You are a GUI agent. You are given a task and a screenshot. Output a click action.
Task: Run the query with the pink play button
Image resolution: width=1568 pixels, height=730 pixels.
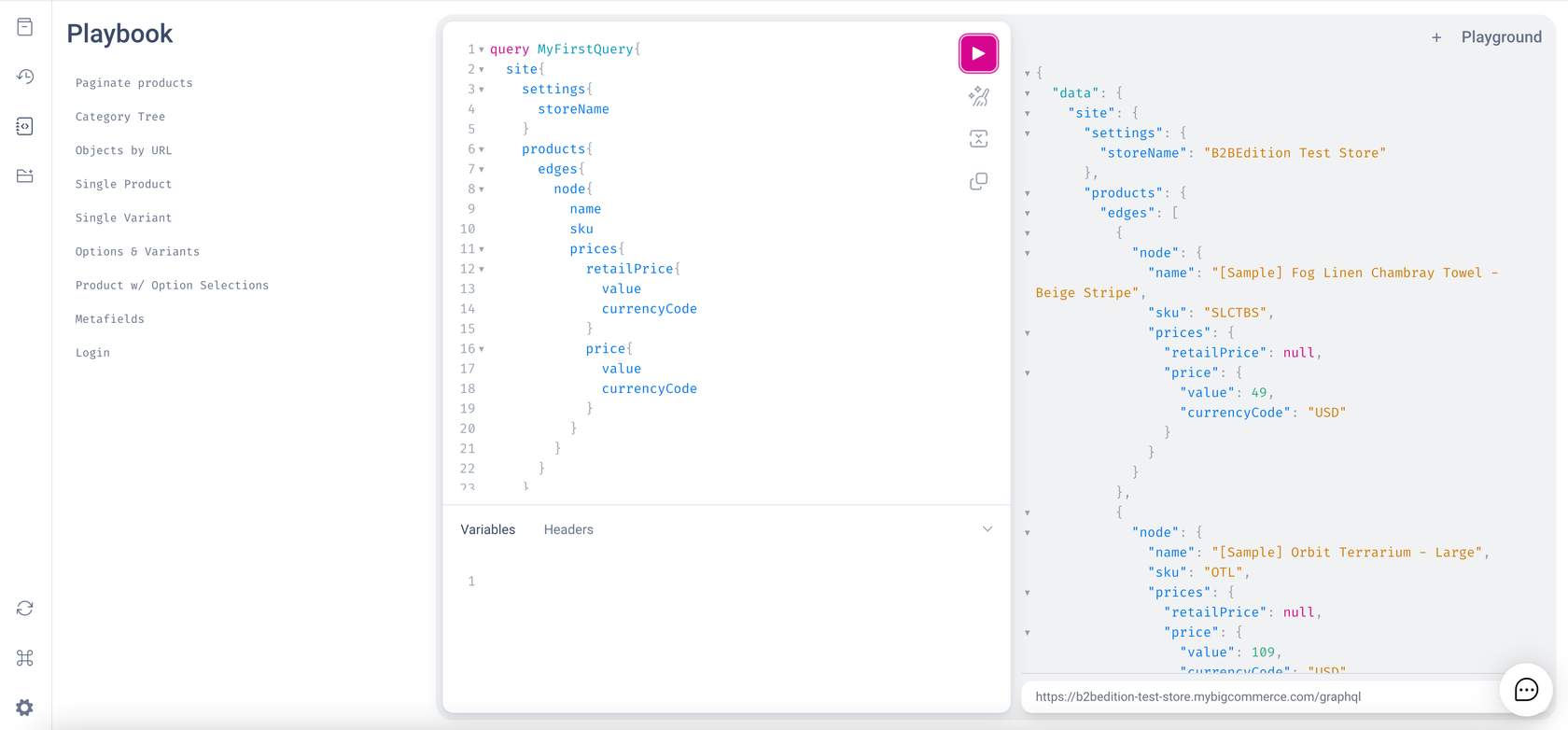pos(978,53)
